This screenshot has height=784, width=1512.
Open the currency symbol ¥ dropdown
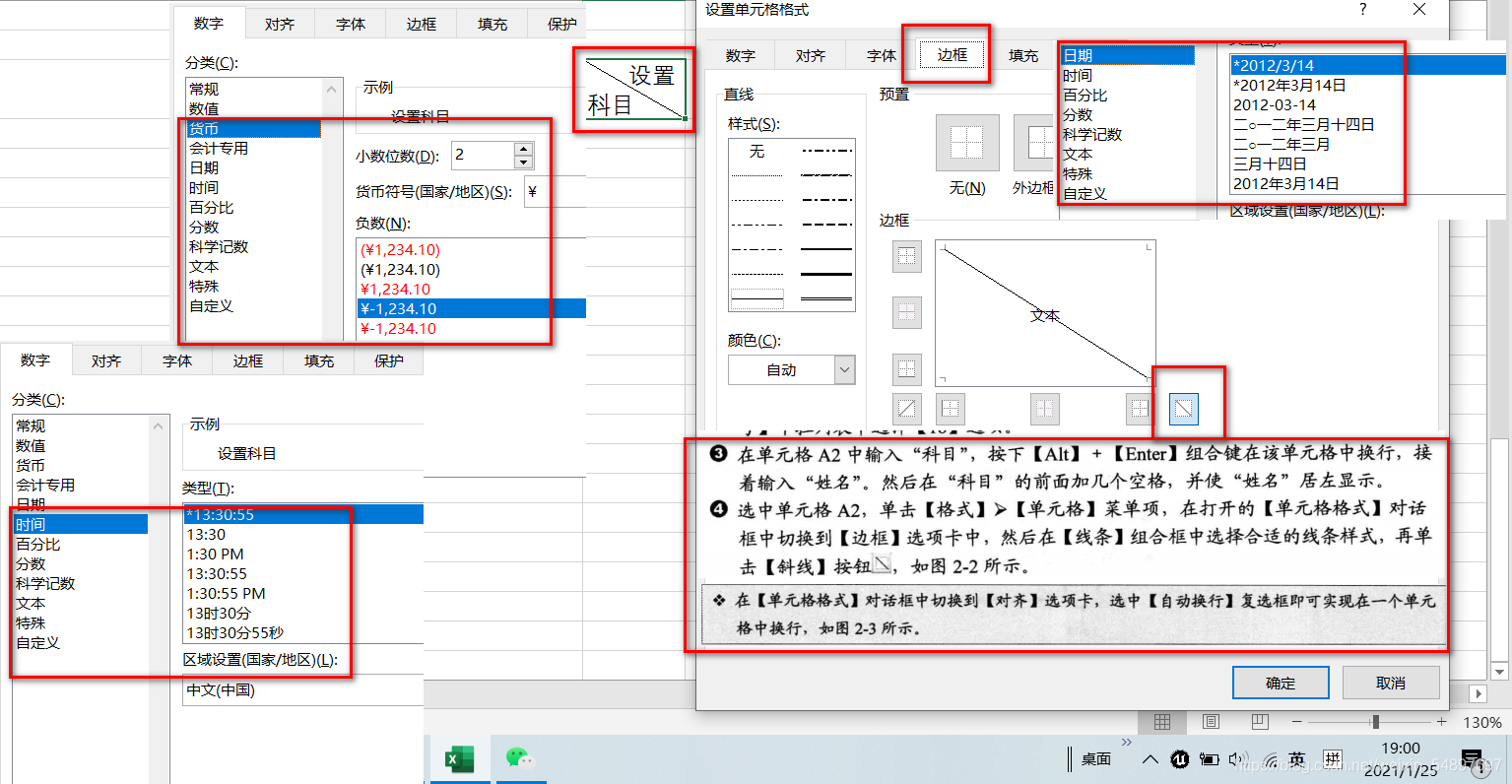[x=555, y=192]
